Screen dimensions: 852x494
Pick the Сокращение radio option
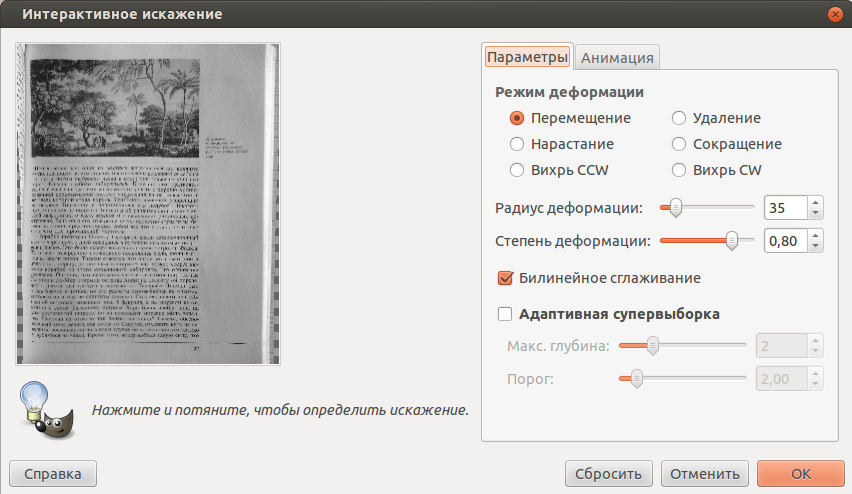tap(679, 144)
